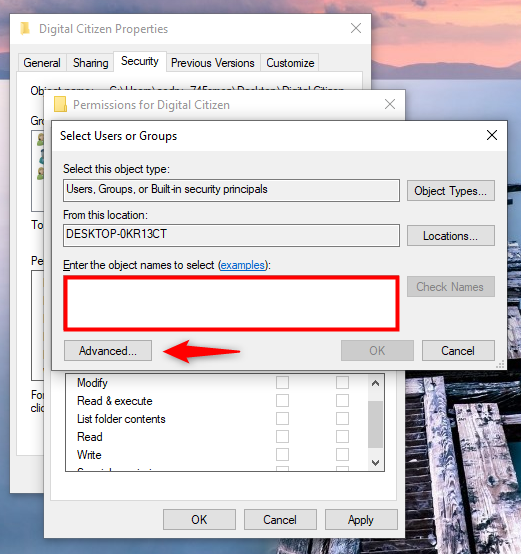Close the Permissions for Digital Citizen window
Viewport: 521px width, 554px height.
(390, 104)
